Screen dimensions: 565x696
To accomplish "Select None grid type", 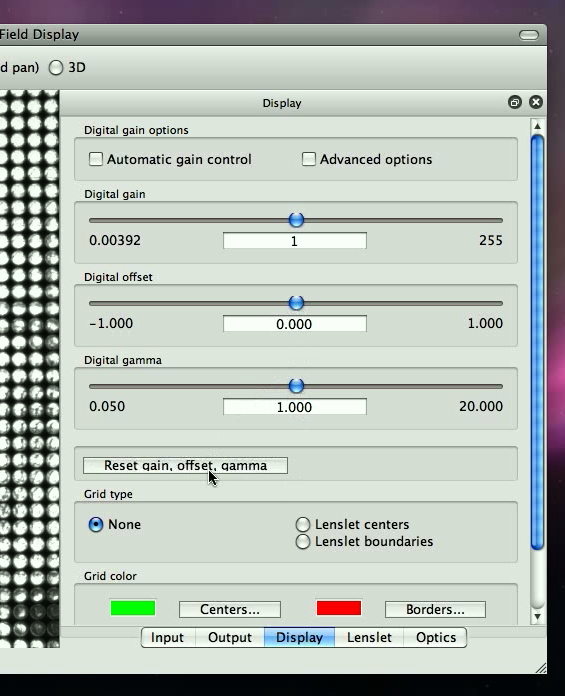I will click(x=95, y=524).
